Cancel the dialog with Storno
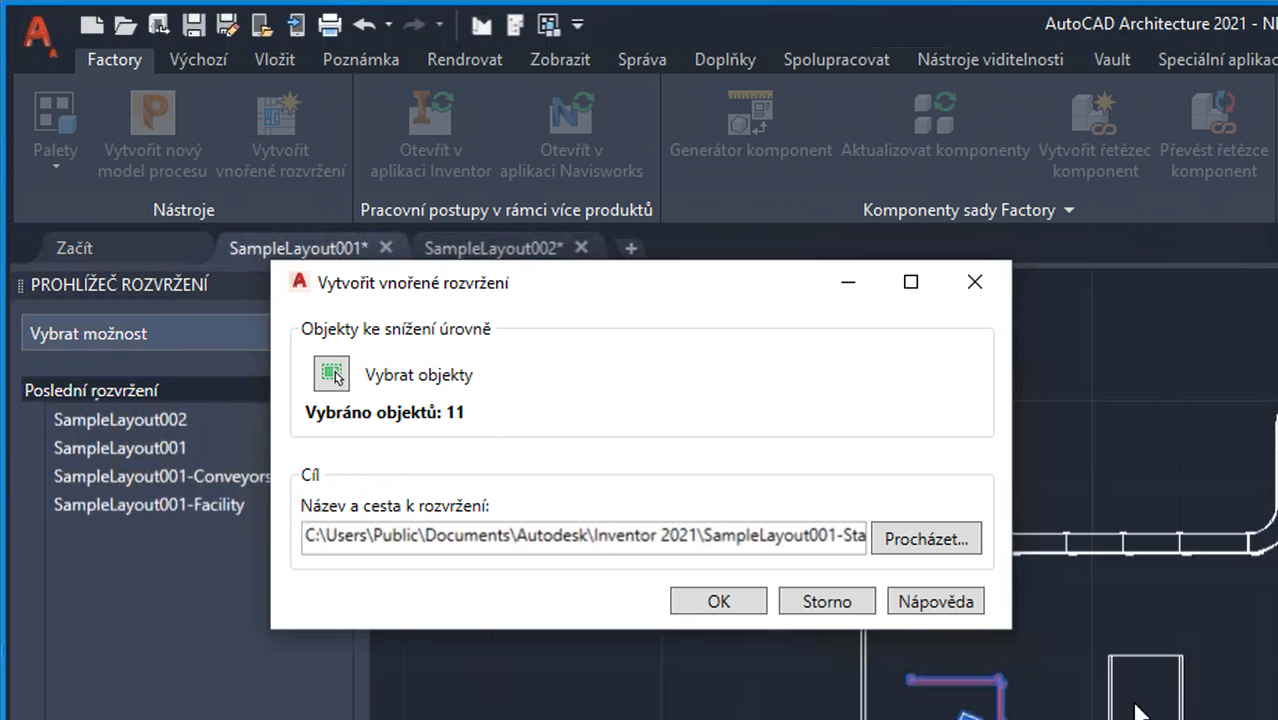 pos(827,601)
